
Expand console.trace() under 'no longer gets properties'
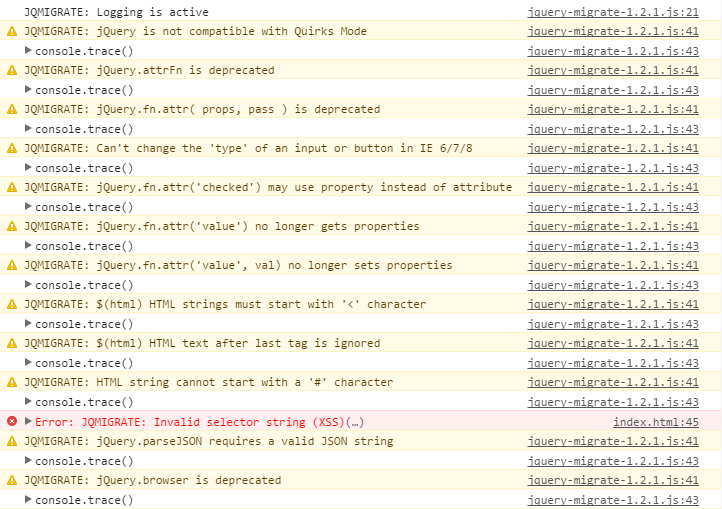[28, 246]
